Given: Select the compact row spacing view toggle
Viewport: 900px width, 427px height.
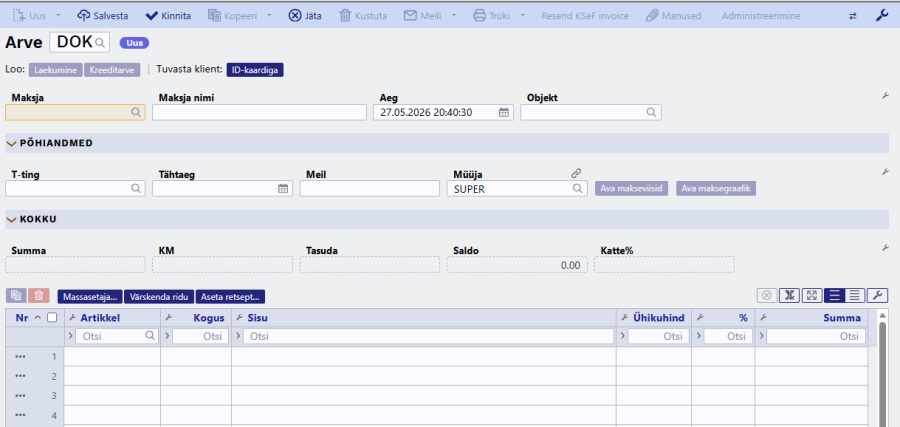Looking at the screenshot, I should (855, 296).
